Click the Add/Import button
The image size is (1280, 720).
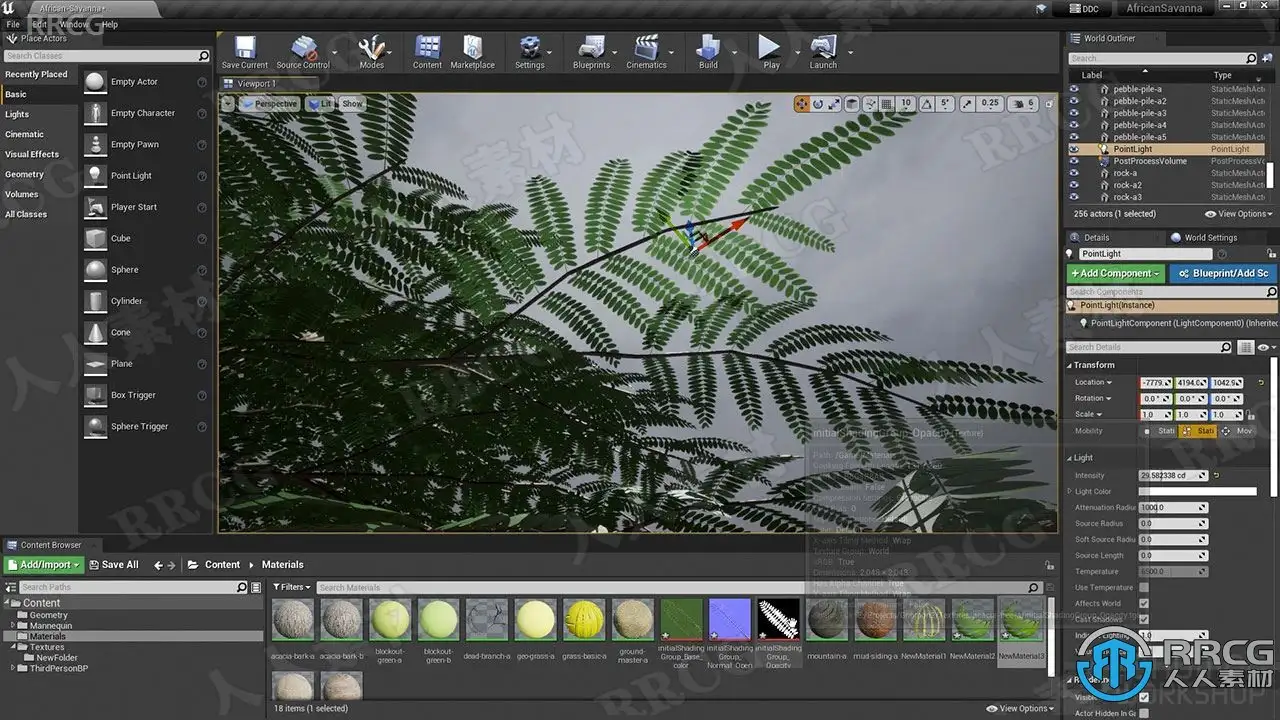pyautogui.click(x=45, y=565)
